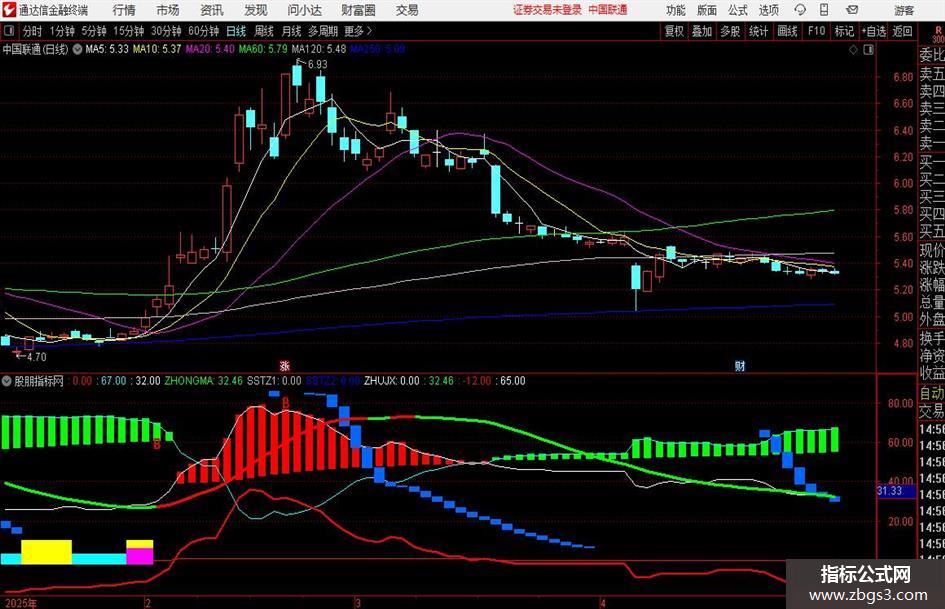Switch to the 分时 period tab
The image size is (945, 609).
pyautogui.click(x=33, y=31)
